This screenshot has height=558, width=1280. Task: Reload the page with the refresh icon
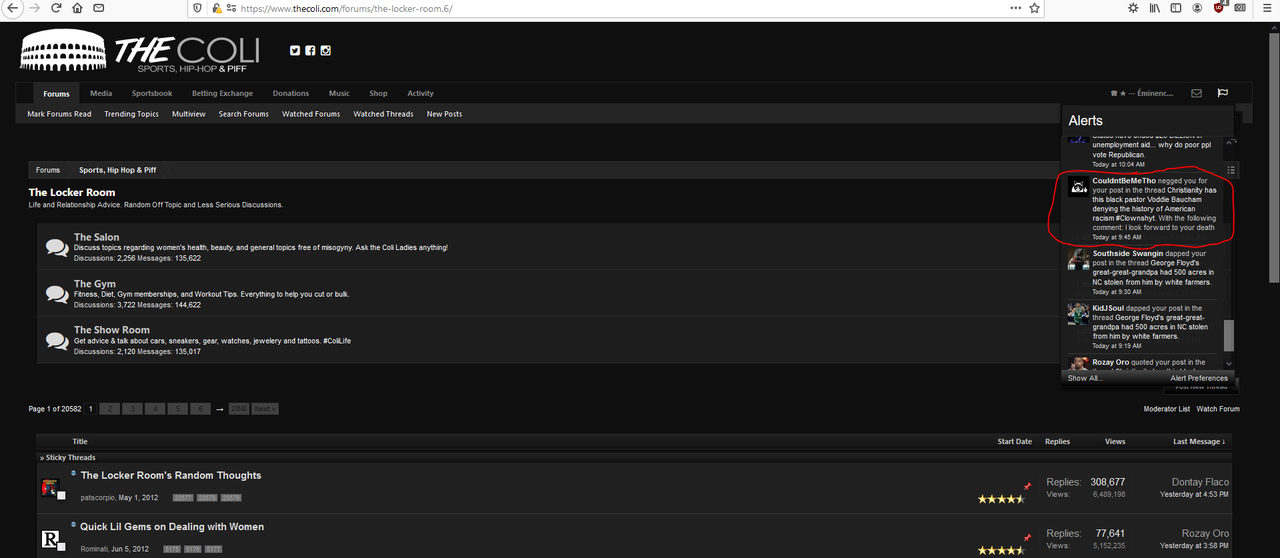click(x=55, y=7)
